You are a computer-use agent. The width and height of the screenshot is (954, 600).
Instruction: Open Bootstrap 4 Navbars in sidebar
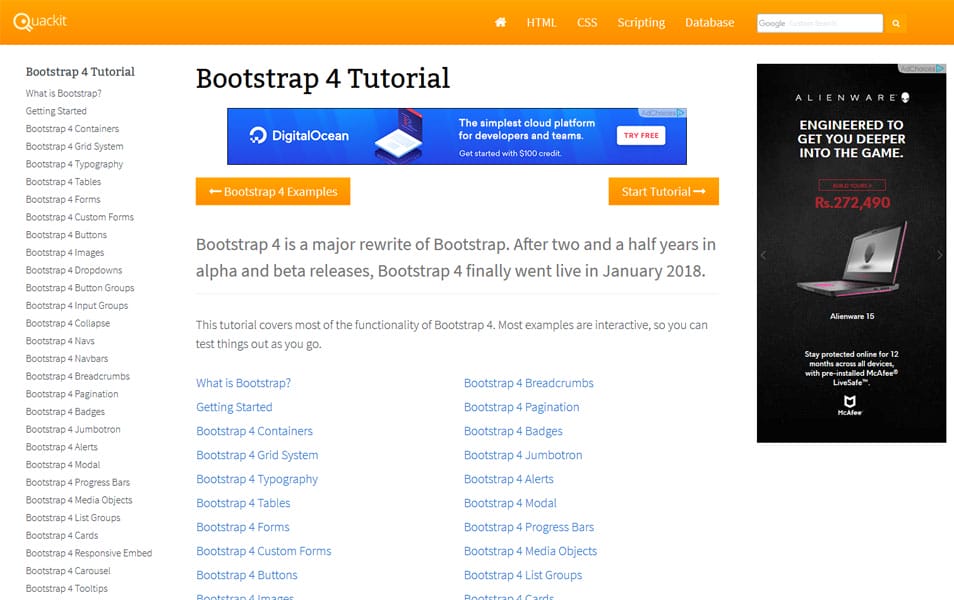(67, 358)
